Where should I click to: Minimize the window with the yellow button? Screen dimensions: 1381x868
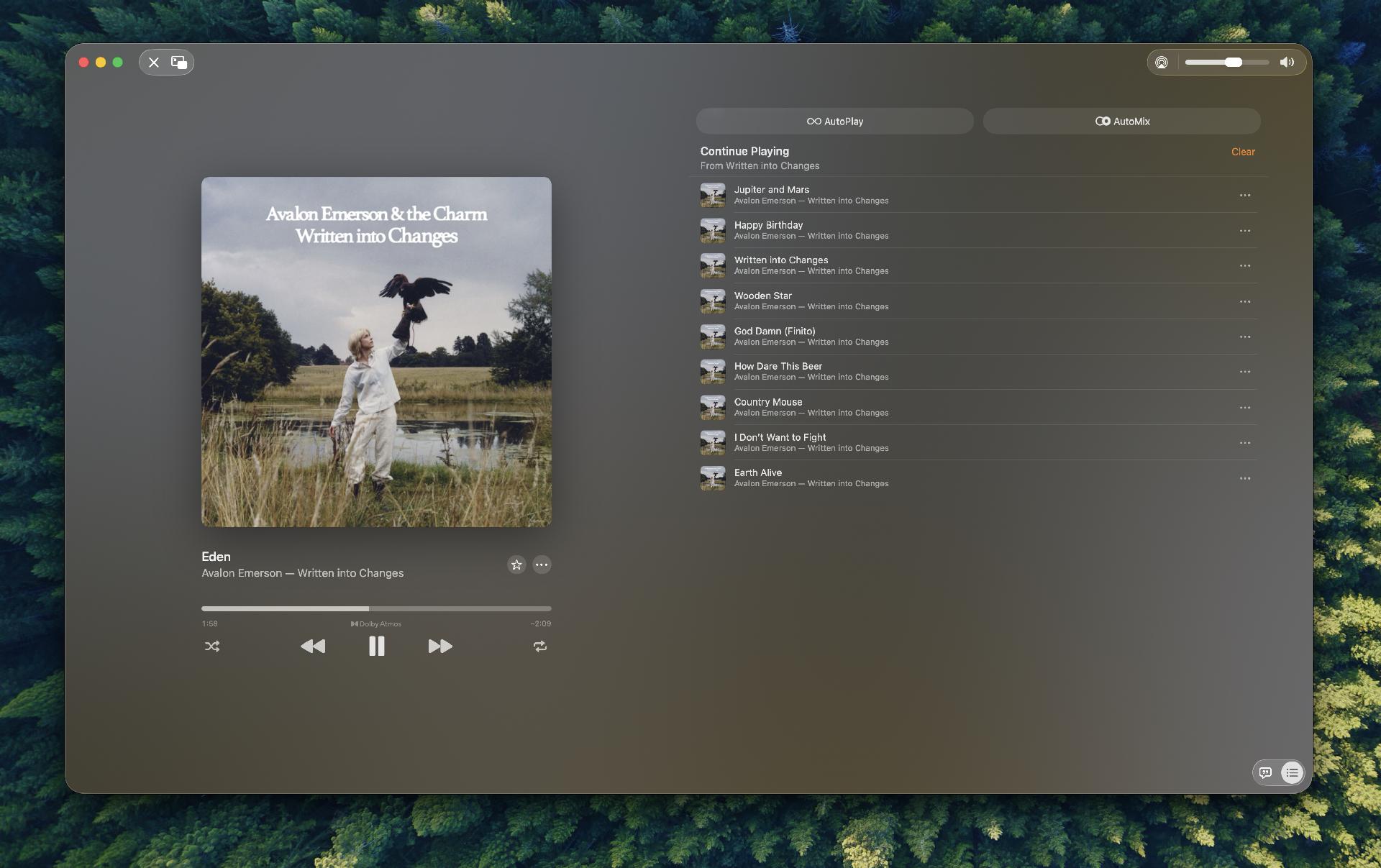pos(101,63)
